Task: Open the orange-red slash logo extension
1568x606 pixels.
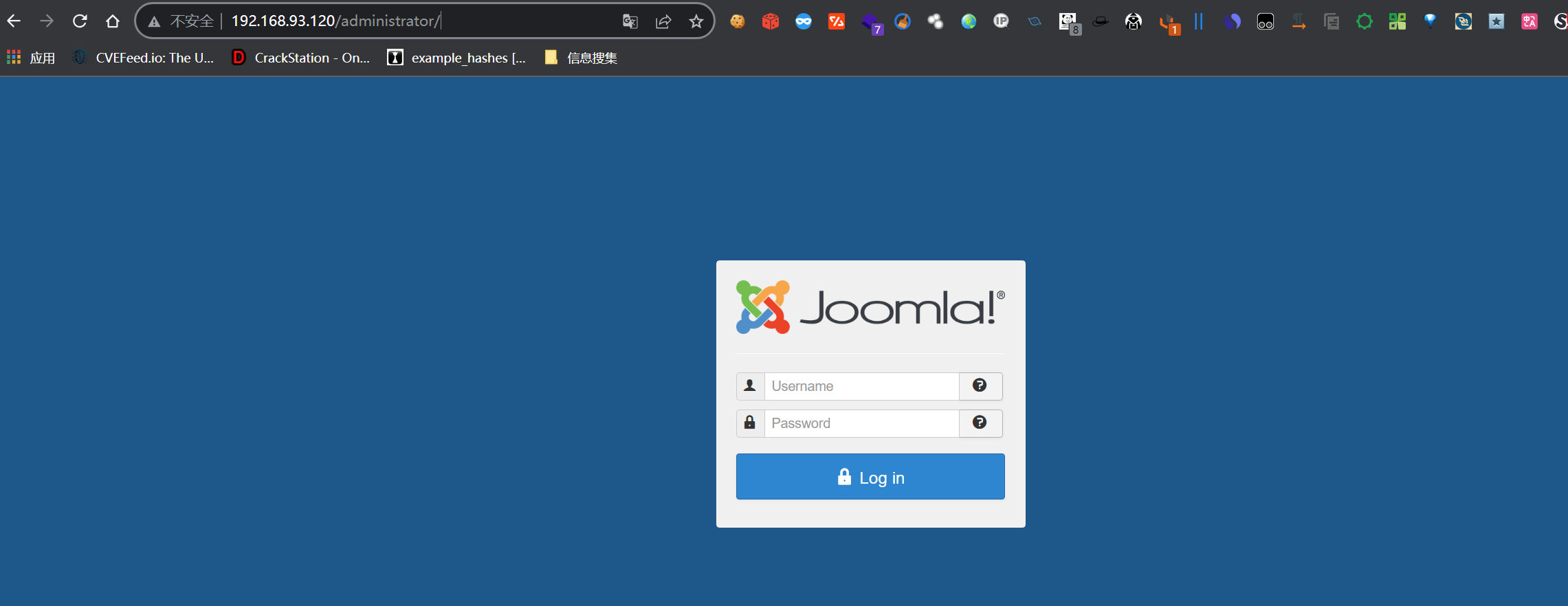Action: [x=837, y=21]
